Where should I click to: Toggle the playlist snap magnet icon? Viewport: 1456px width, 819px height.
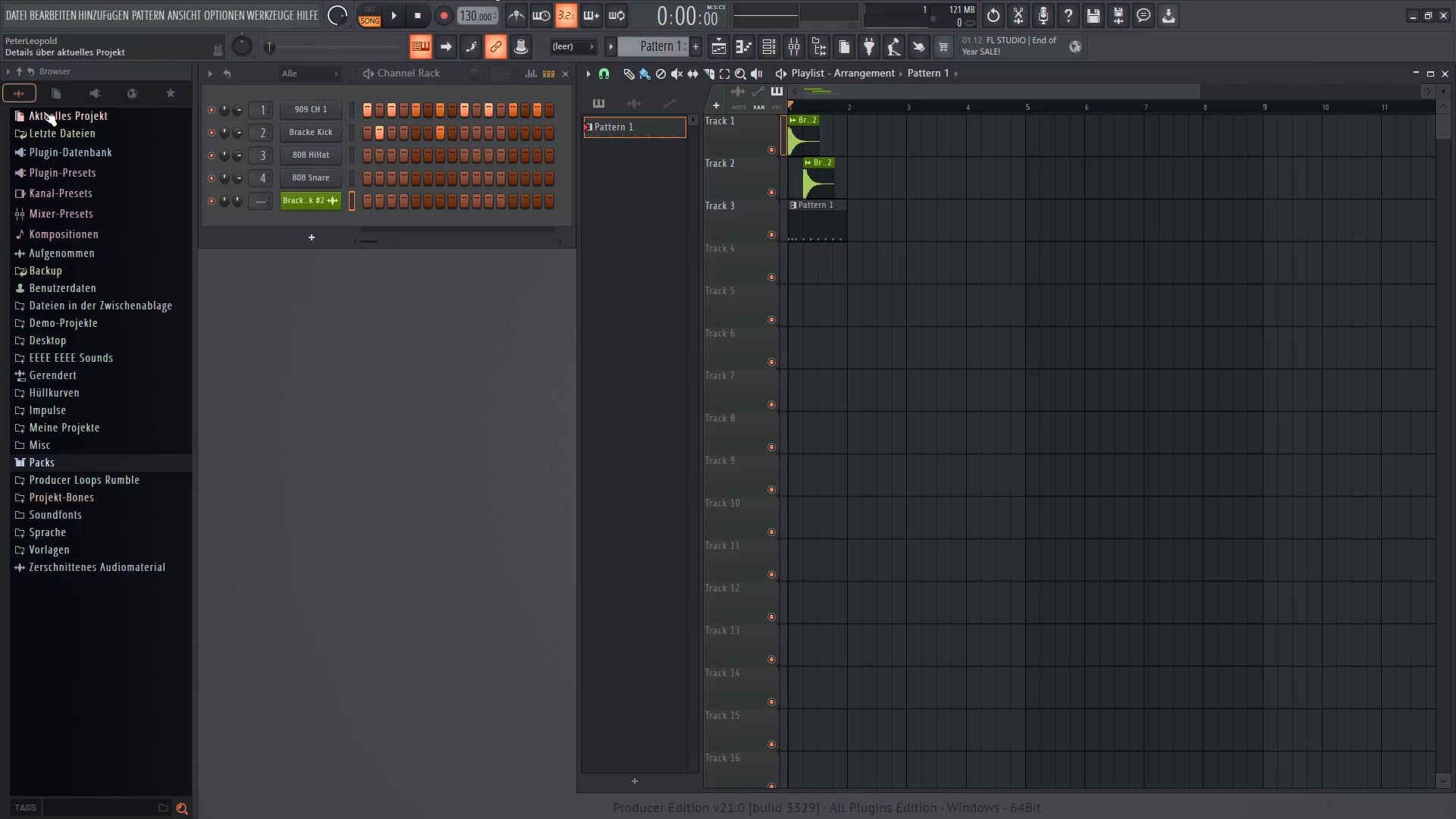click(x=604, y=74)
